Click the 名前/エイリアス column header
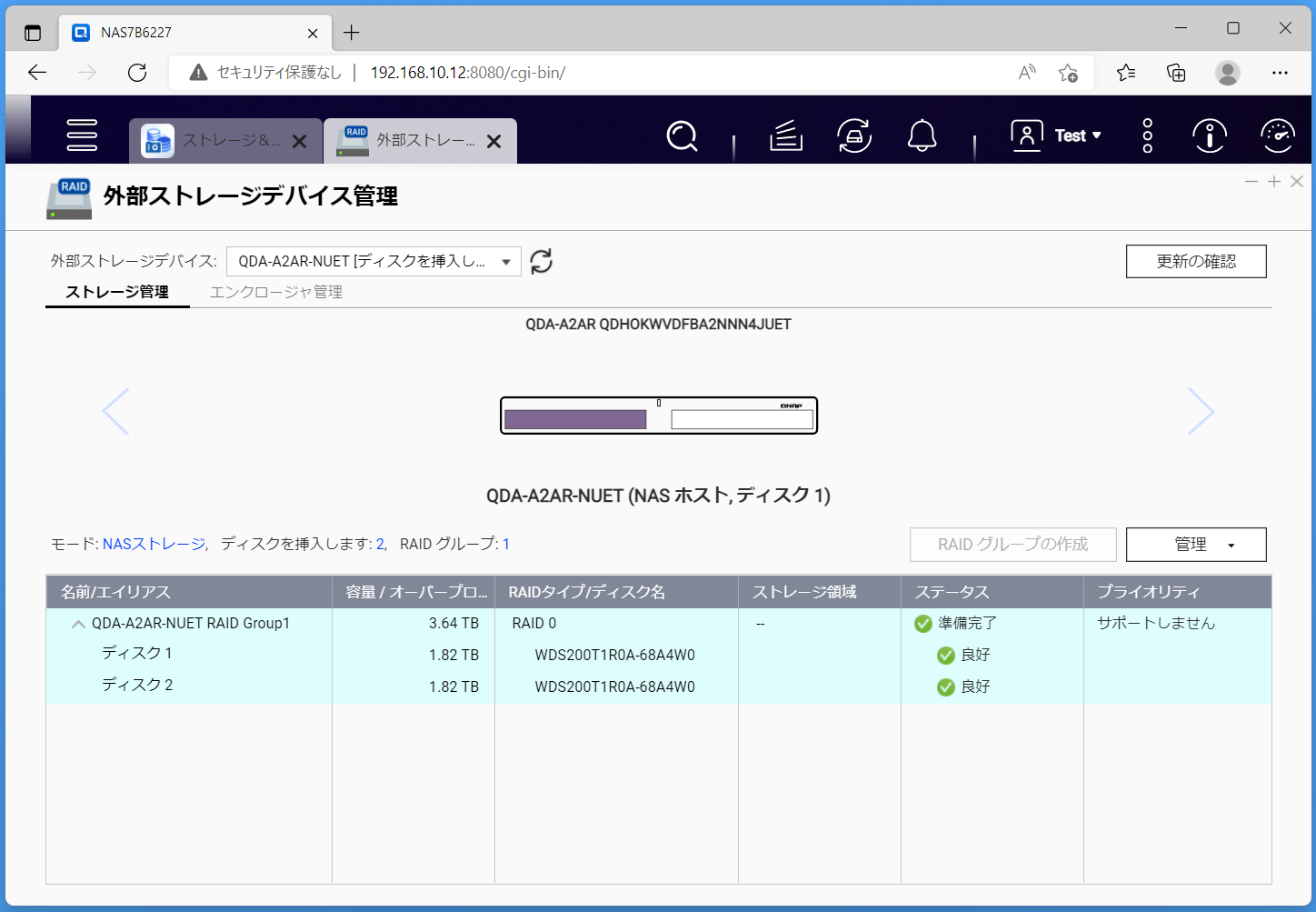The image size is (1316, 912). 189,592
